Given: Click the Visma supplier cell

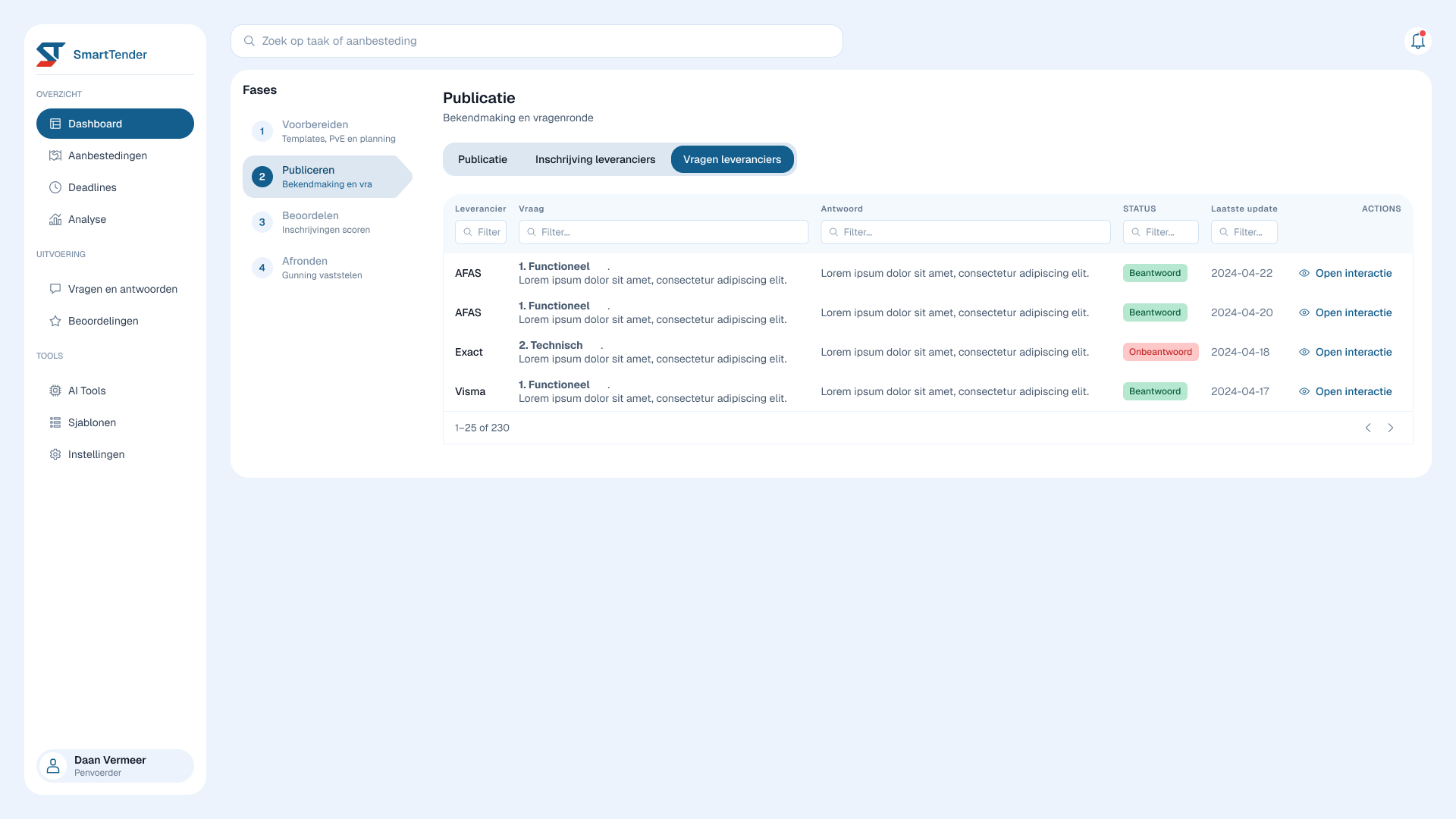Looking at the screenshot, I should [470, 391].
